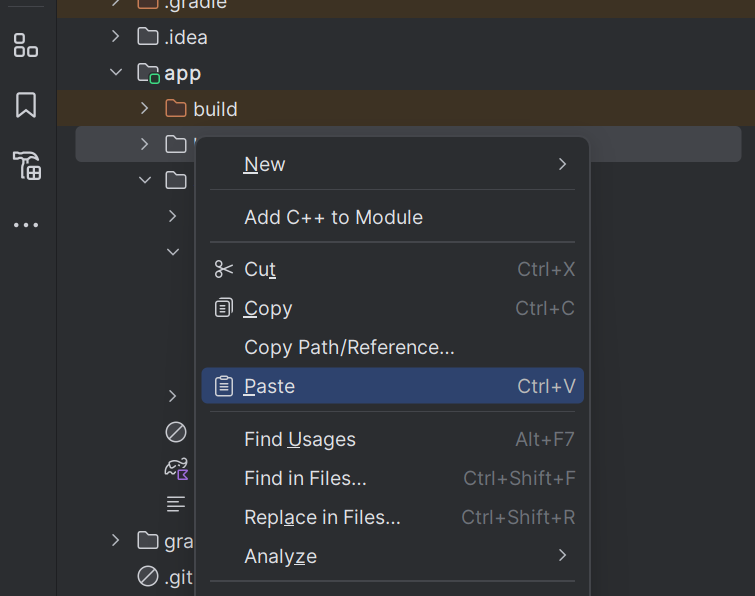Select the app module in project tree
Image resolution: width=755 pixels, height=596 pixels.
(182, 73)
